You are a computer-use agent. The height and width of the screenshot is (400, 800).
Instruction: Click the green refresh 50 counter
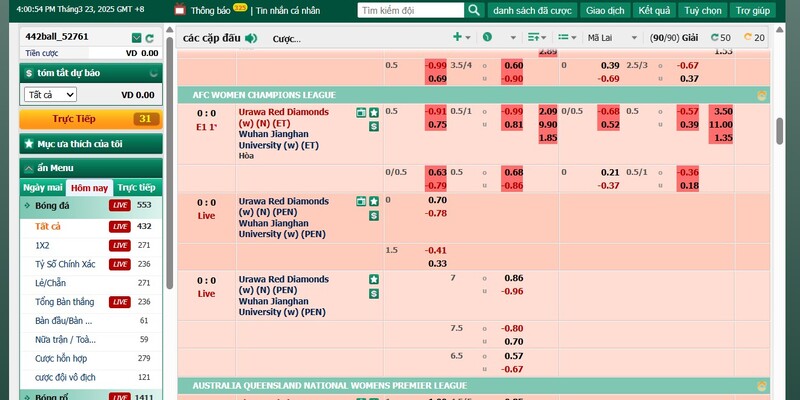click(x=720, y=38)
